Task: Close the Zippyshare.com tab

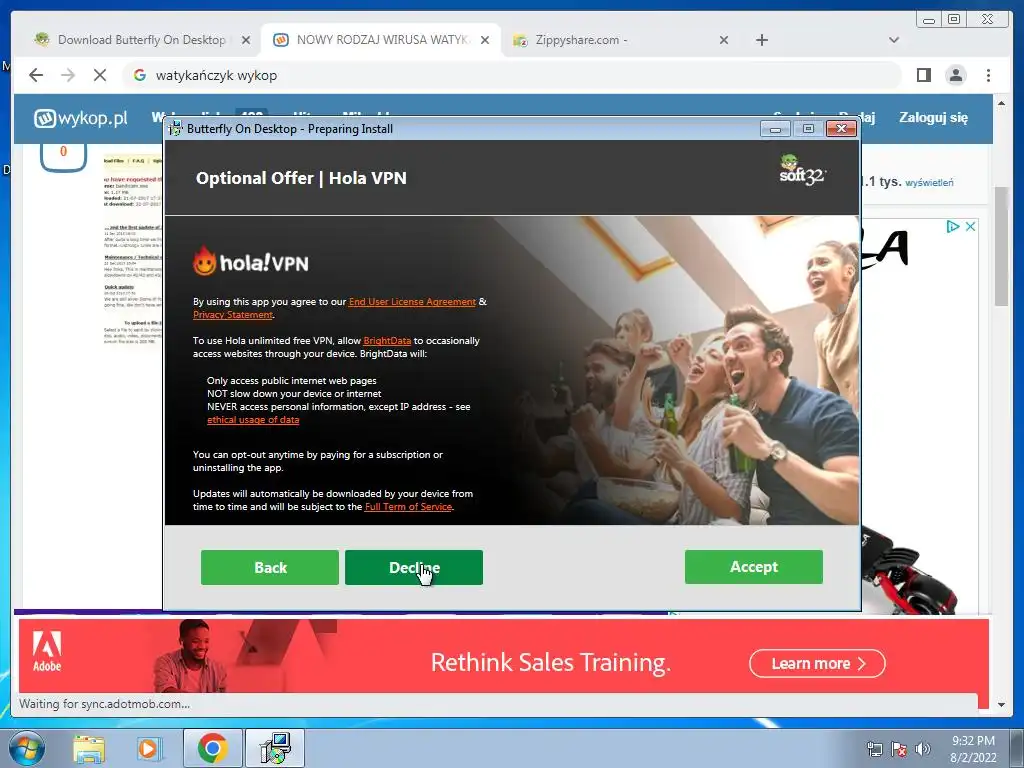Action: pos(724,40)
